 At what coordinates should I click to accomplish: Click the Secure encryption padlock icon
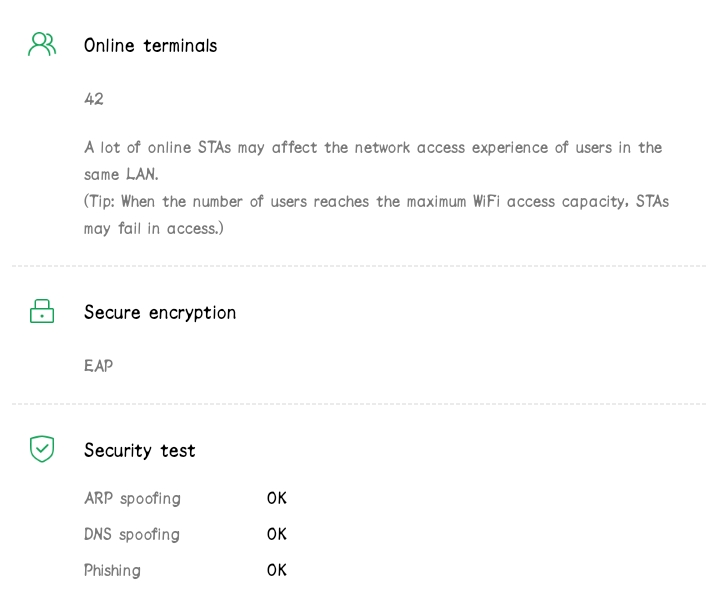[x=42, y=312]
